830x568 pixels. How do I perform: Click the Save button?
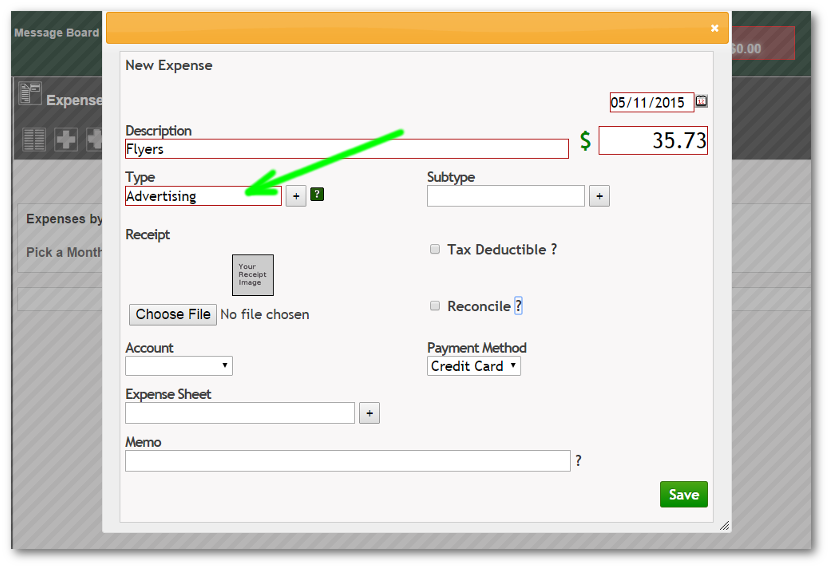(x=683, y=494)
